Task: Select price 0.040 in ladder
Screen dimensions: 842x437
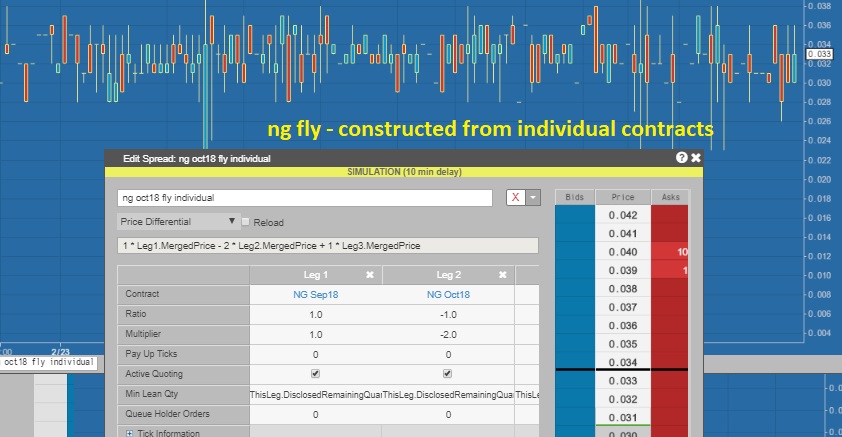Action: (623, 252)
